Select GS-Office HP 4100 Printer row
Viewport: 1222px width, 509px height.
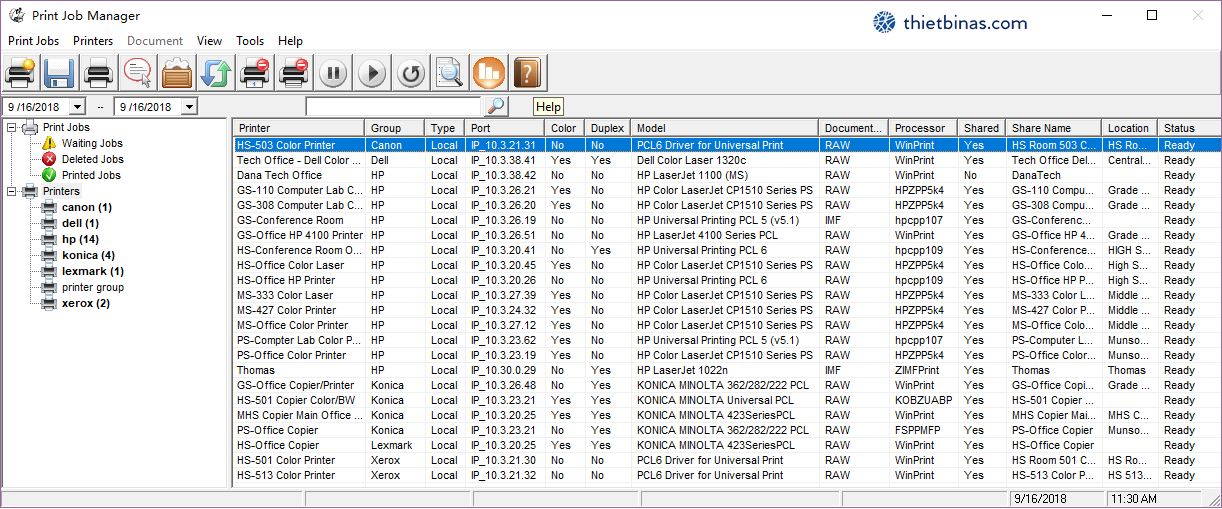[x=726, y=235]
